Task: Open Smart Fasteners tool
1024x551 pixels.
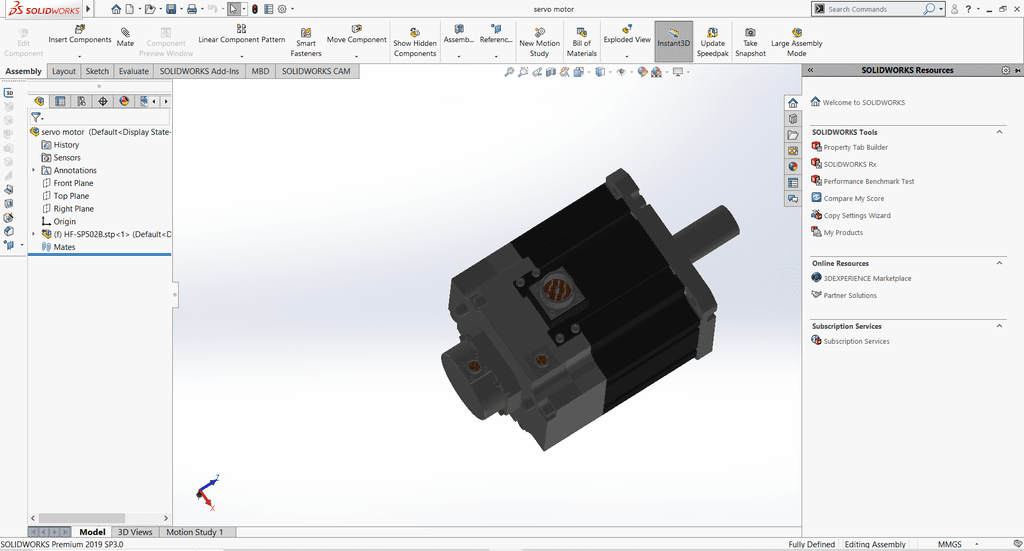Action: tap(306, 42)
